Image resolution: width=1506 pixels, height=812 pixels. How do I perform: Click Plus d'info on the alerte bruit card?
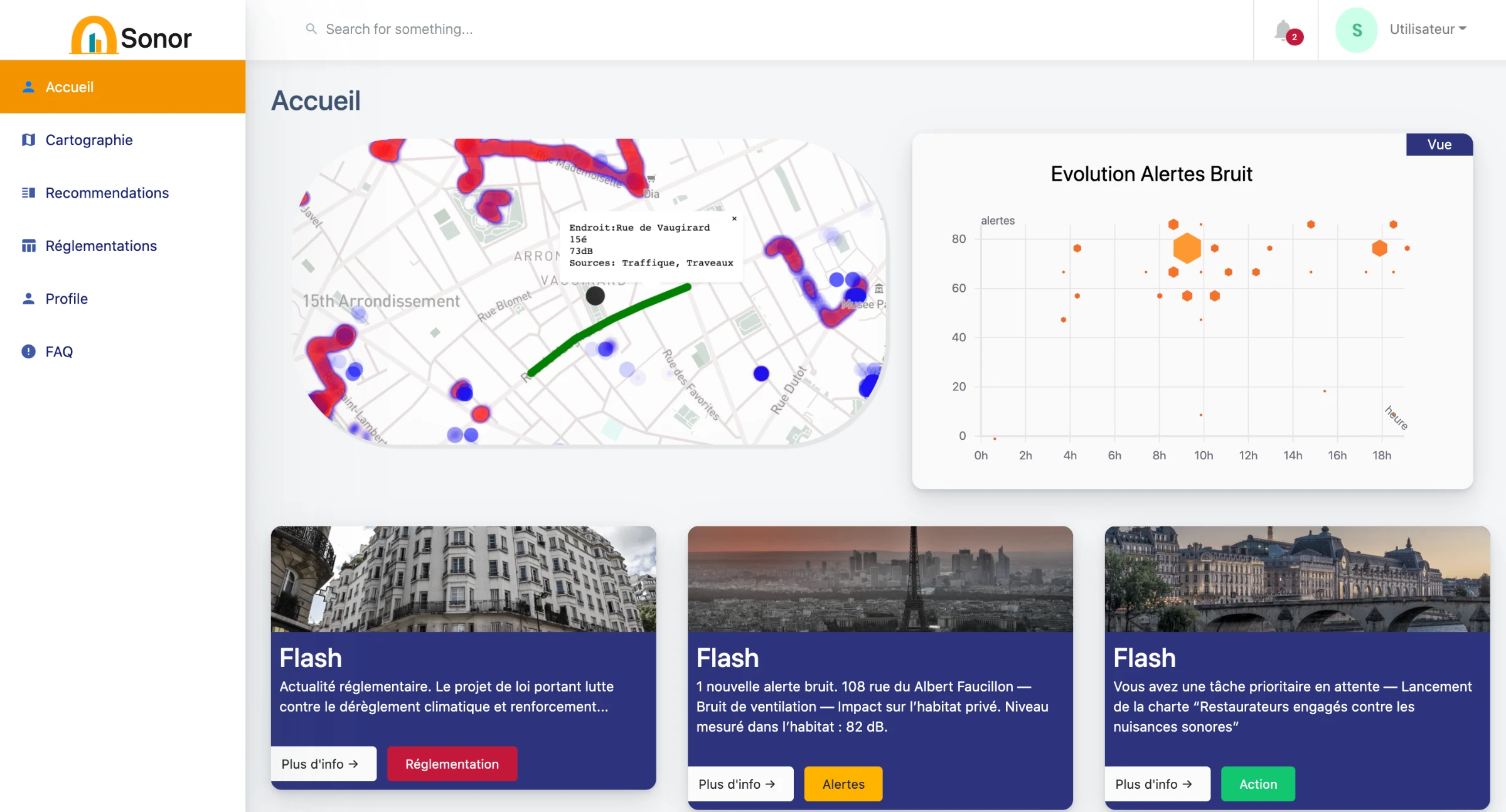[x=740, y=784]
